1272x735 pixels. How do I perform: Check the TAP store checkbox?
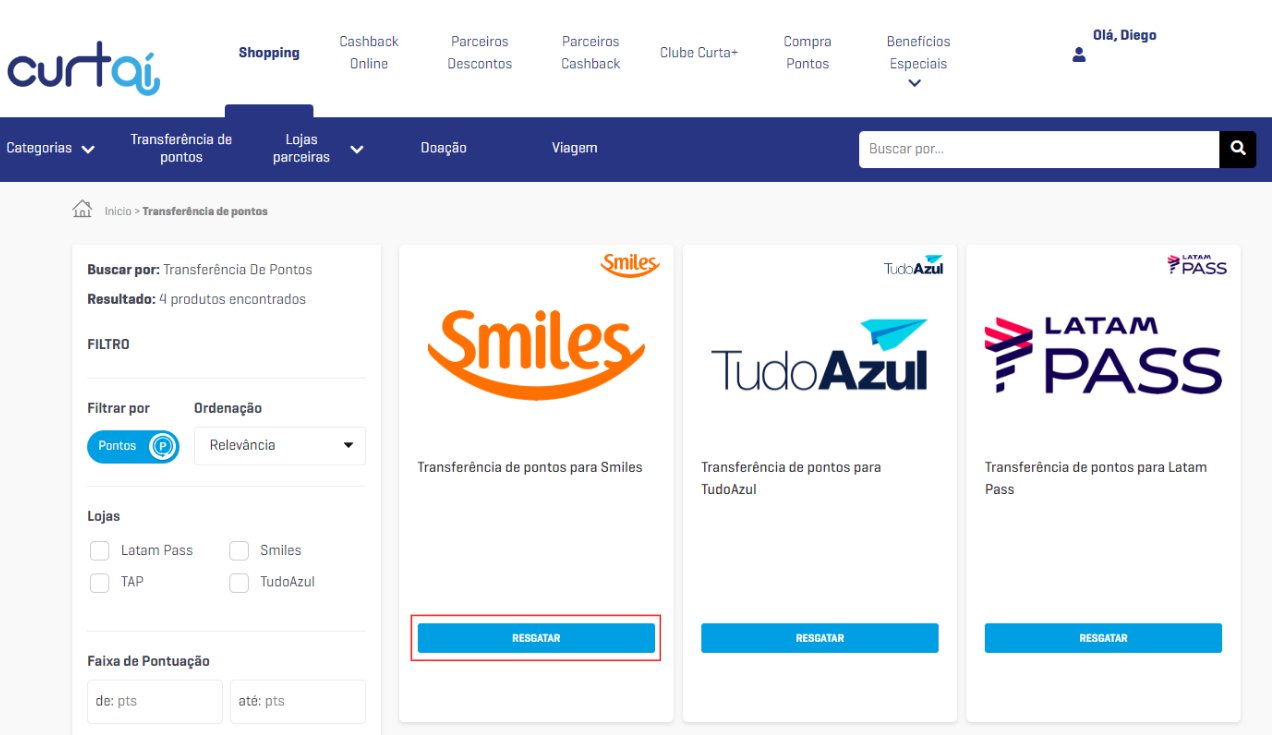[x=100, y=582]
